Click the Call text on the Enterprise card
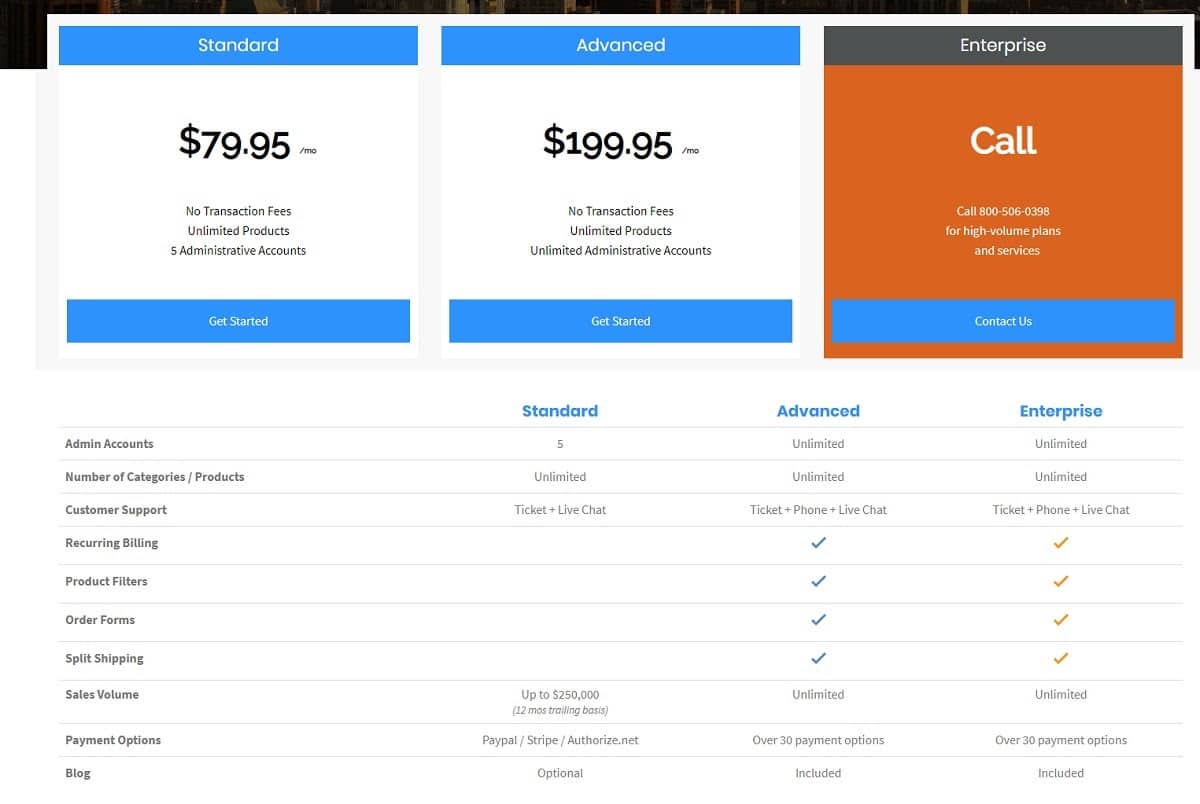1200x804 pixels. [x=1003, y=140]
